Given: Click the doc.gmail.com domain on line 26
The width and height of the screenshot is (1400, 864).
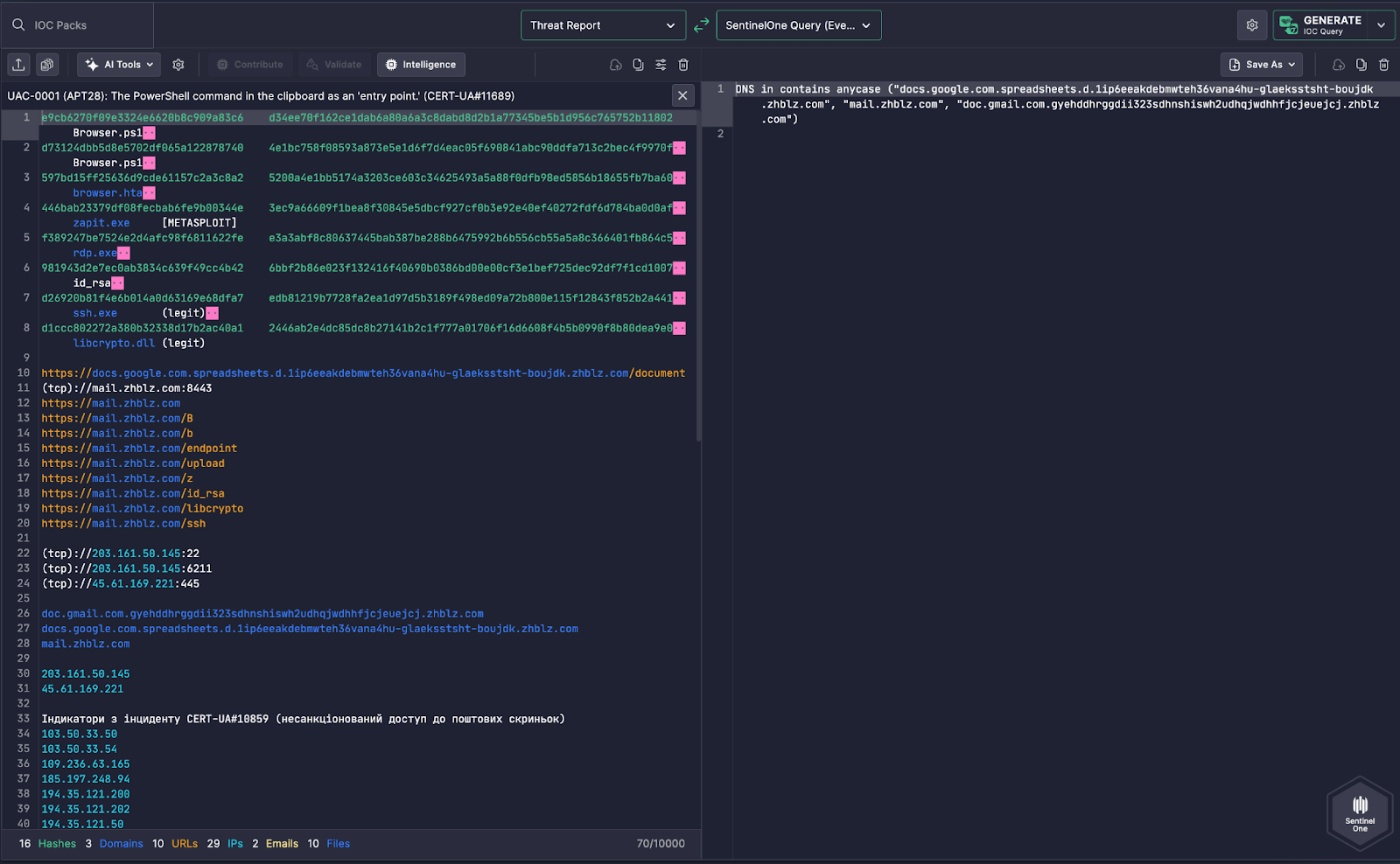Looking at the screenshot, I should point(262,614).
